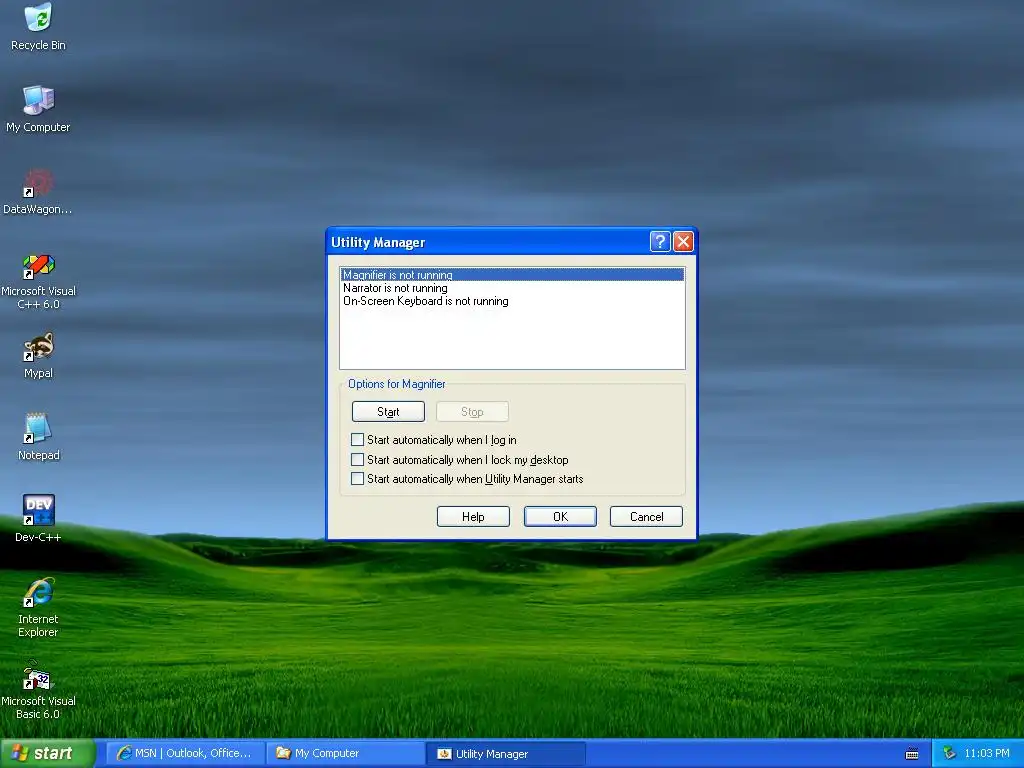Select the My Computer desktop icon
The image size is (1024, 768).
pyautogui.click(x=38, y=109)
